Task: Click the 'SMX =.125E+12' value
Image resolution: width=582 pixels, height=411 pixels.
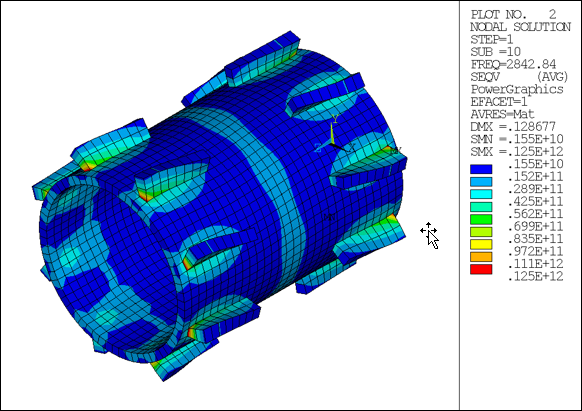Action: [517, 151]
